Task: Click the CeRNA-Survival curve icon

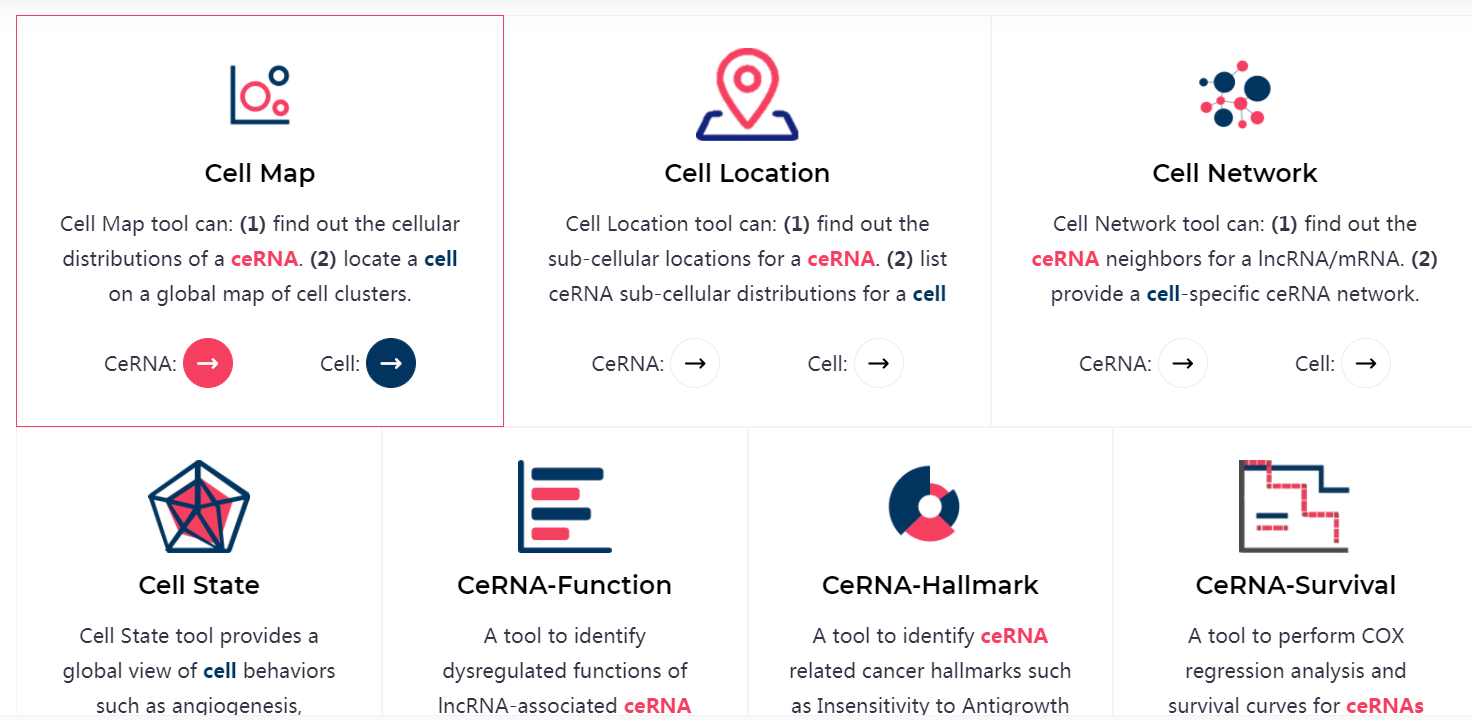Action: click(x=1294, y=506)
